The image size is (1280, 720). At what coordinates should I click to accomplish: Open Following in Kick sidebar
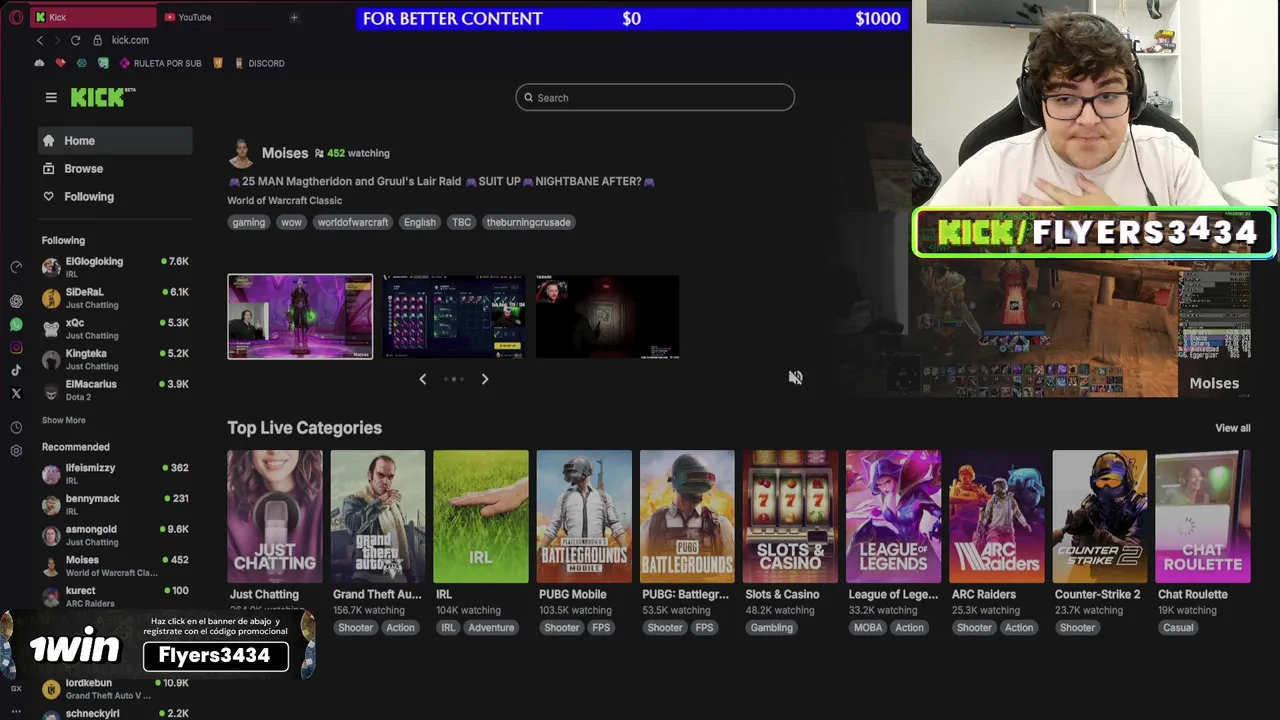click(x=115, y=197)
